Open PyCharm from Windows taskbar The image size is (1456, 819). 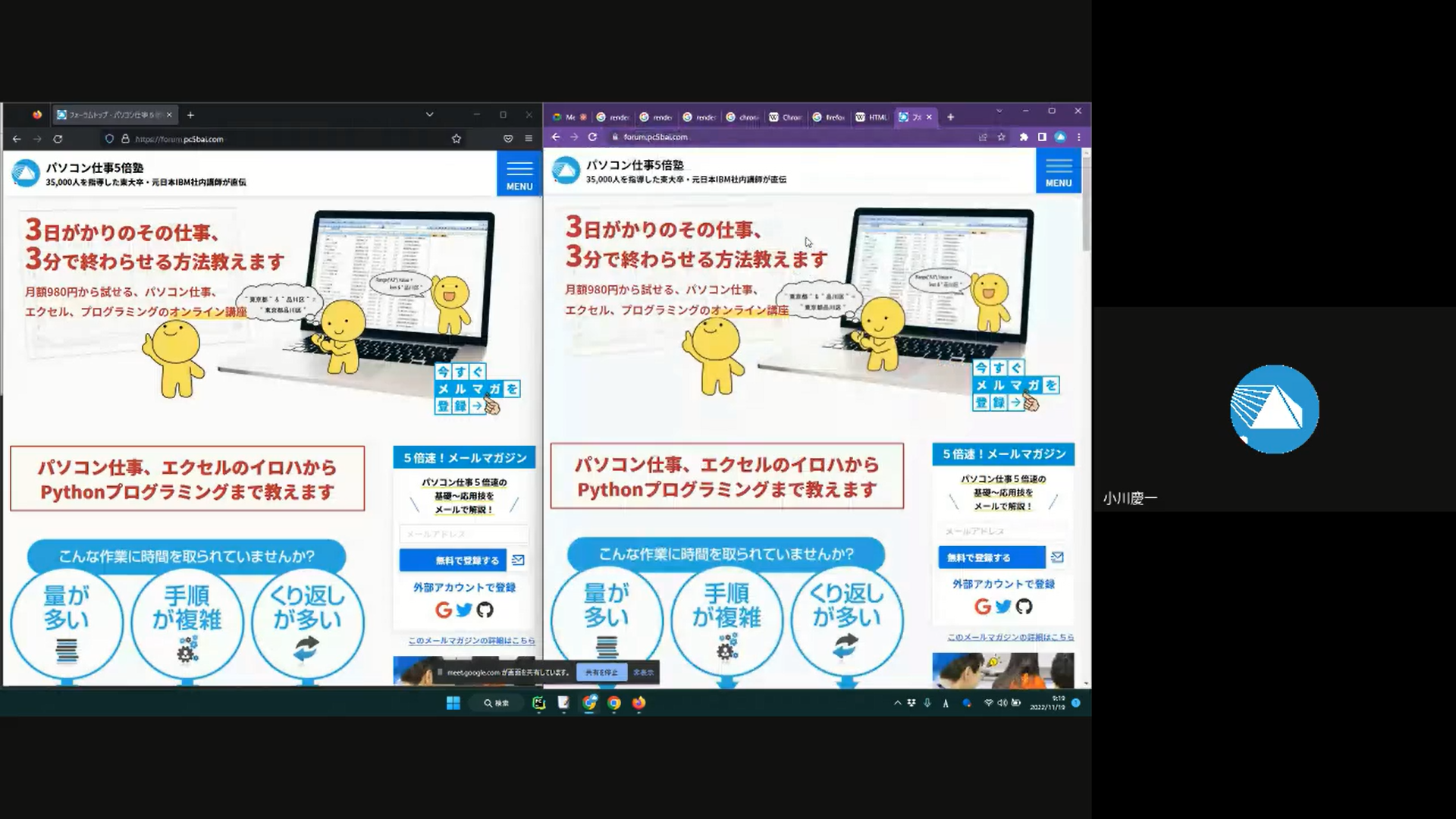tap(538, 703)
